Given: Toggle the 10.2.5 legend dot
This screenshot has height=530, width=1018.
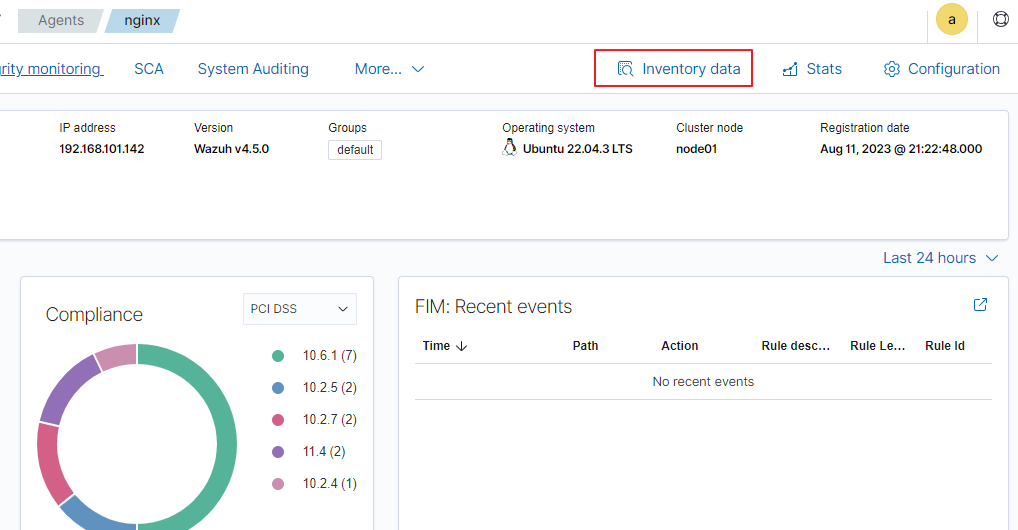Looking at the screenshot, I should (278, 388).
